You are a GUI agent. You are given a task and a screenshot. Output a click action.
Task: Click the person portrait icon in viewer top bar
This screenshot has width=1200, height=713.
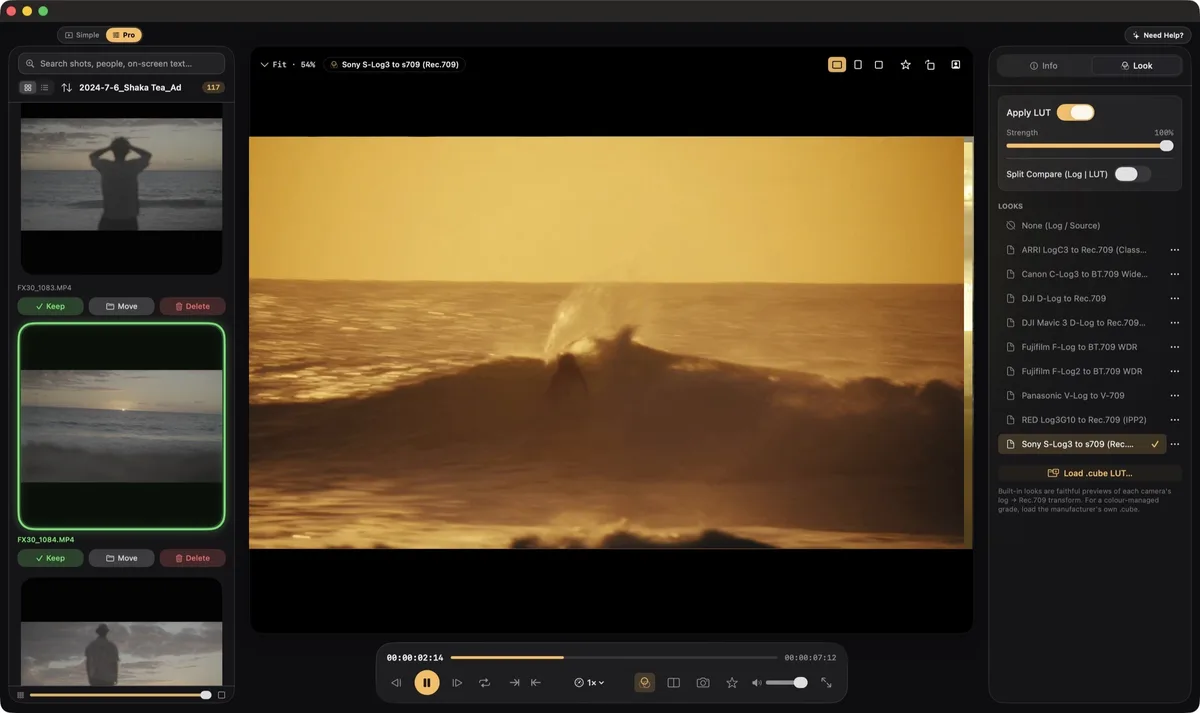point(956,65)
